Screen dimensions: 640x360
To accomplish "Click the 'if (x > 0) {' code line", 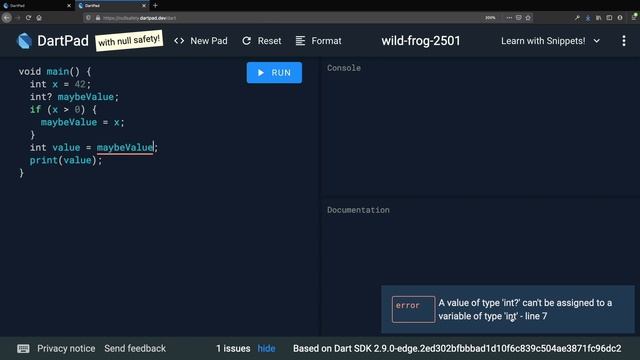I will 63,109.
